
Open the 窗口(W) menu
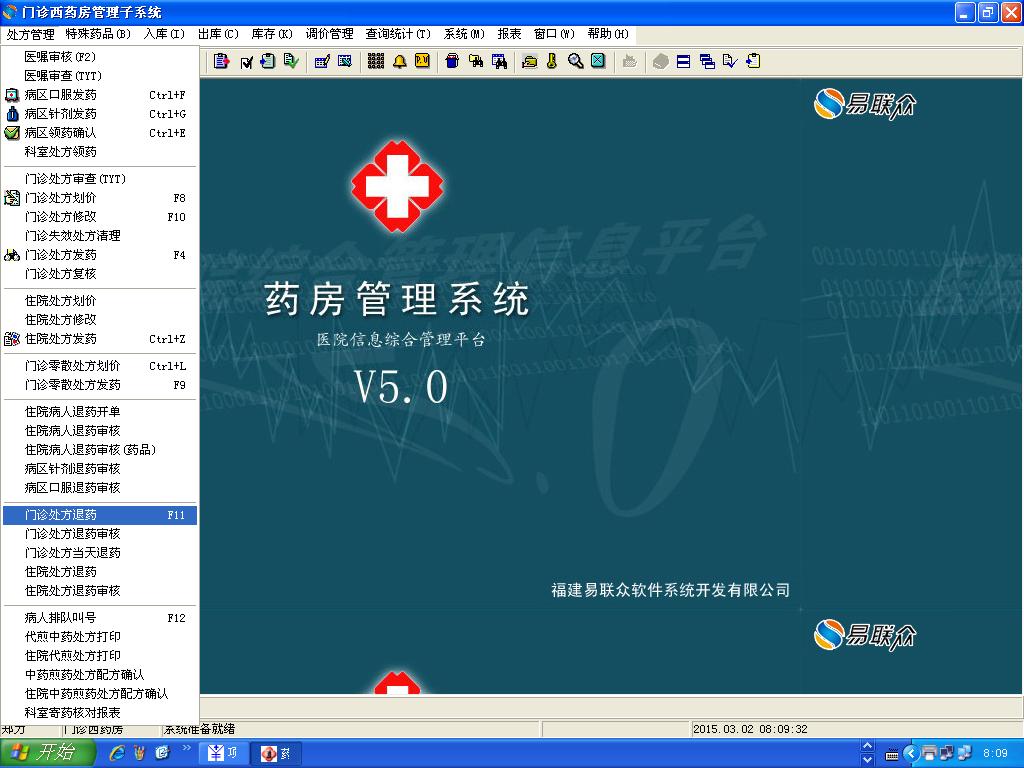[554, 34]
